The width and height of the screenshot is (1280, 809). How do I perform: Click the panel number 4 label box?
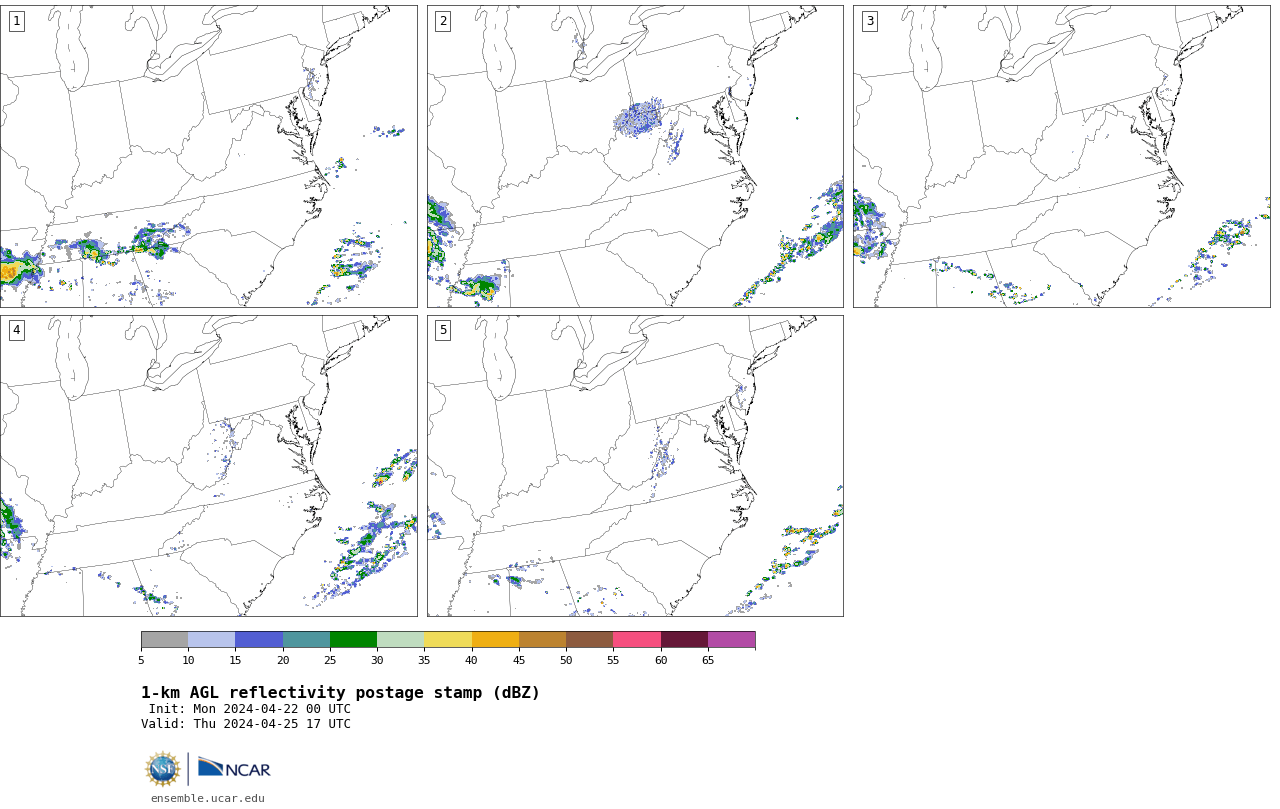16,330
